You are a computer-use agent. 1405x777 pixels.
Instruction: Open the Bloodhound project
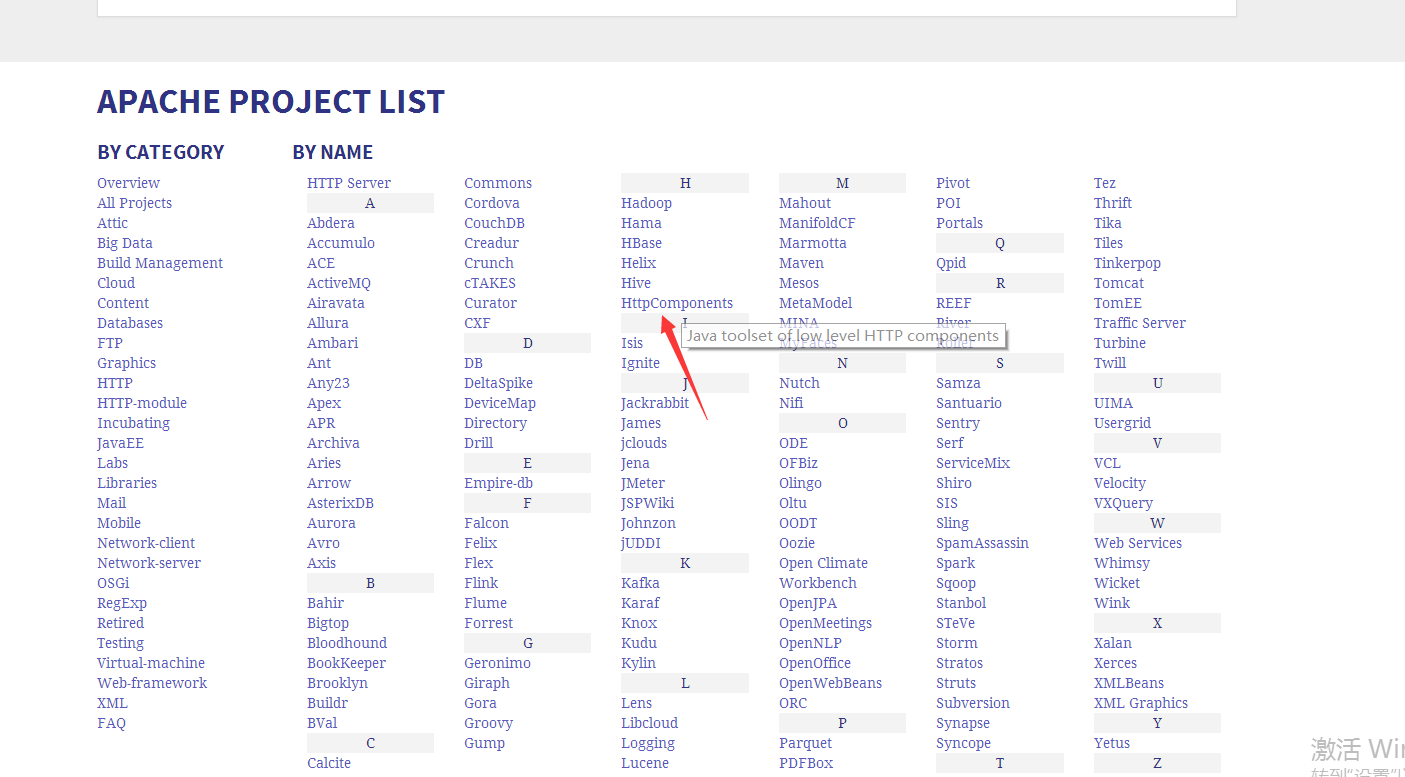[347, 643]
